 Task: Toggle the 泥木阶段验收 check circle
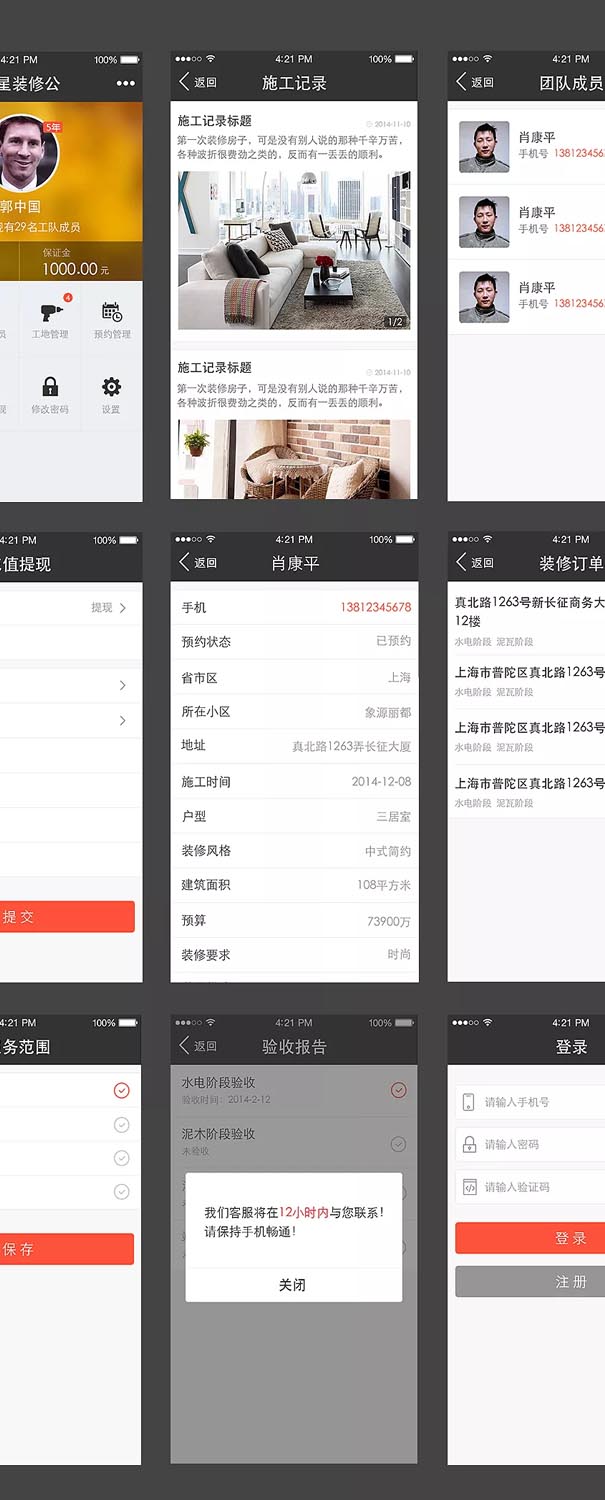(398, 1143)
